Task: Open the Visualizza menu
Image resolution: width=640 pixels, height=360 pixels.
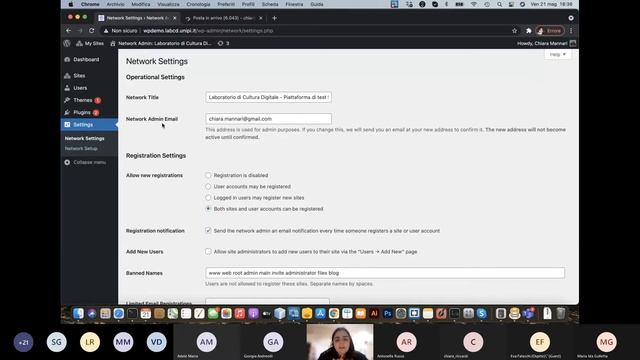Action: coord(168,4)
